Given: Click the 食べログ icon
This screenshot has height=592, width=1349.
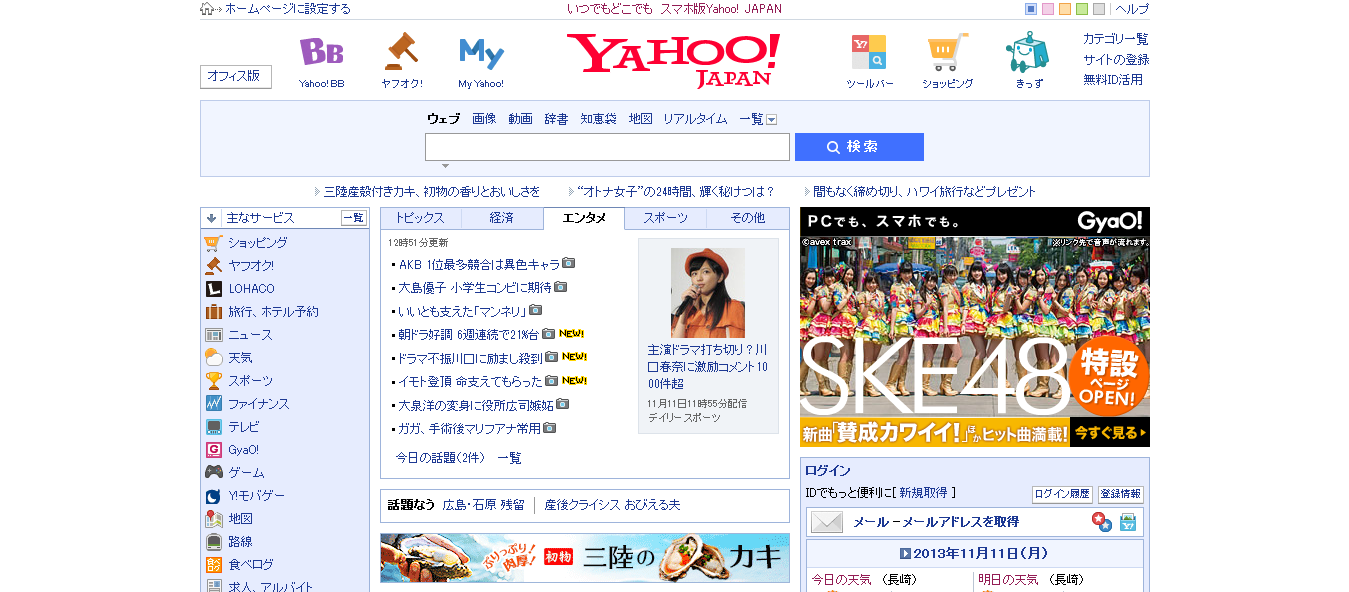Looking at the screenshot, I should [x=213, y=565].
